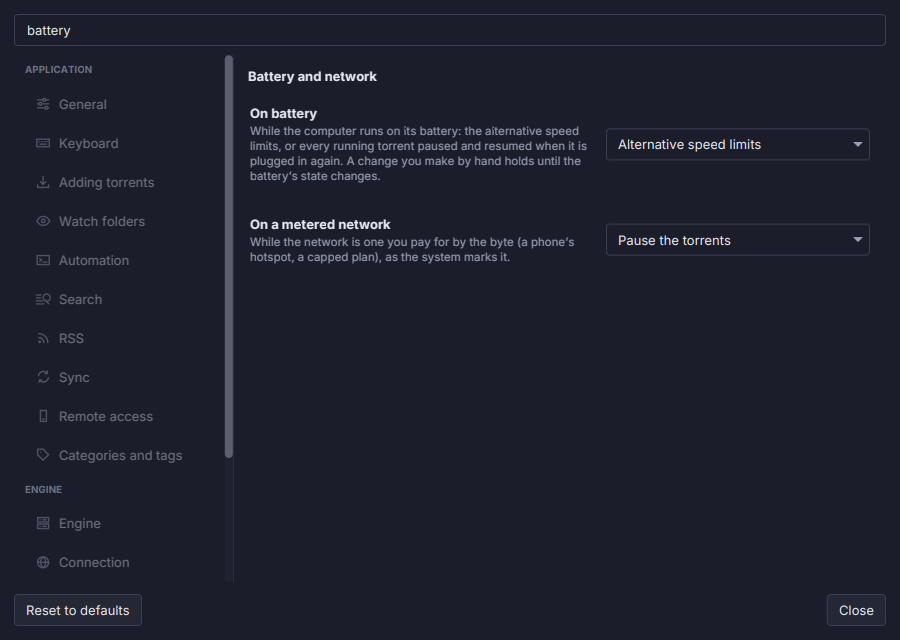Click the "APPLICATION" sidebar group header
The image size is (900, 640).
click(x=59, y=69)
